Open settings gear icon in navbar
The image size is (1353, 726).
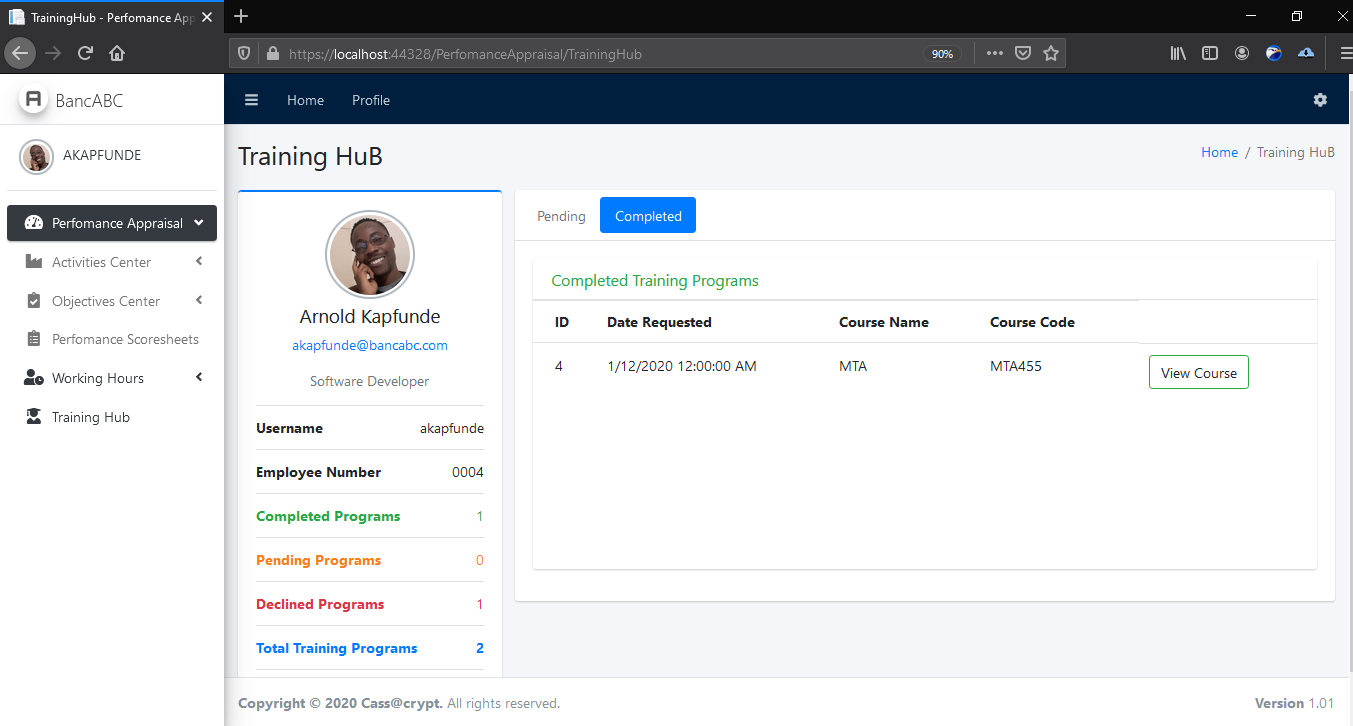(x=1320, y=100)
